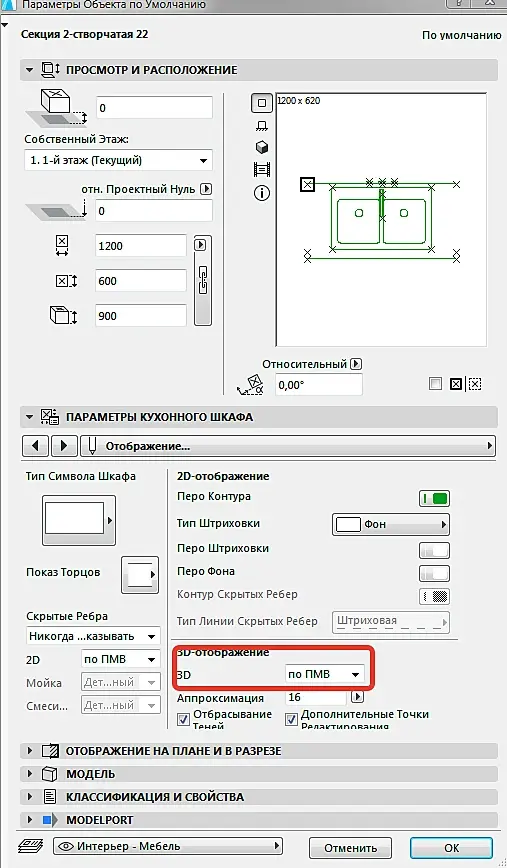Show the 3D shaded preview cube icon
This screenshot has width=507, height=868.
(x=262, y=147)
